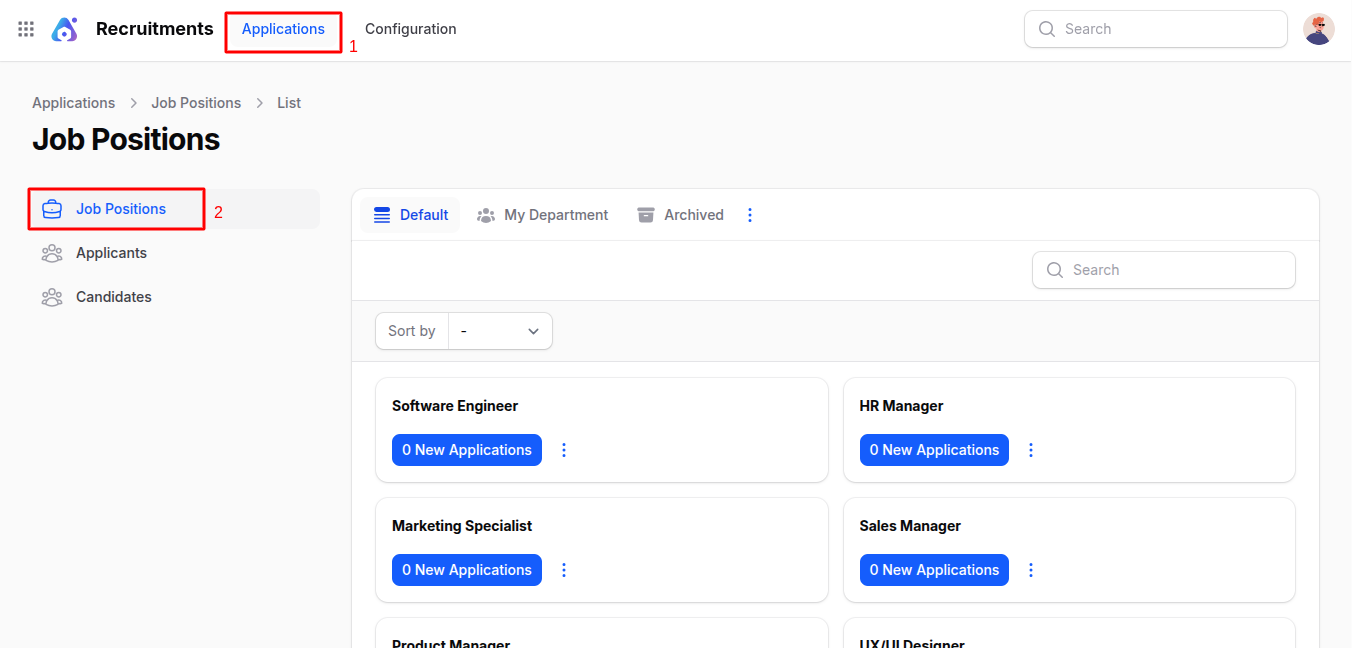Open the apps grid launcher icon
The height and width of the screenshot is (648, 1352).
click(26, 29)
